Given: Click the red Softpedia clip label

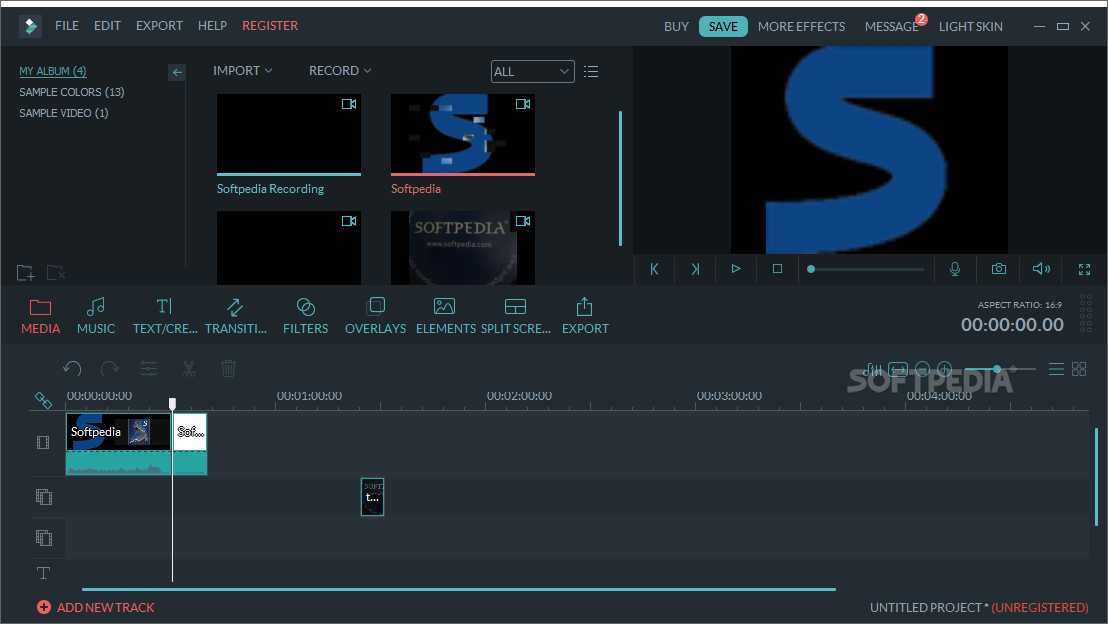Looking at the screenshot, I should coord(416,189).
